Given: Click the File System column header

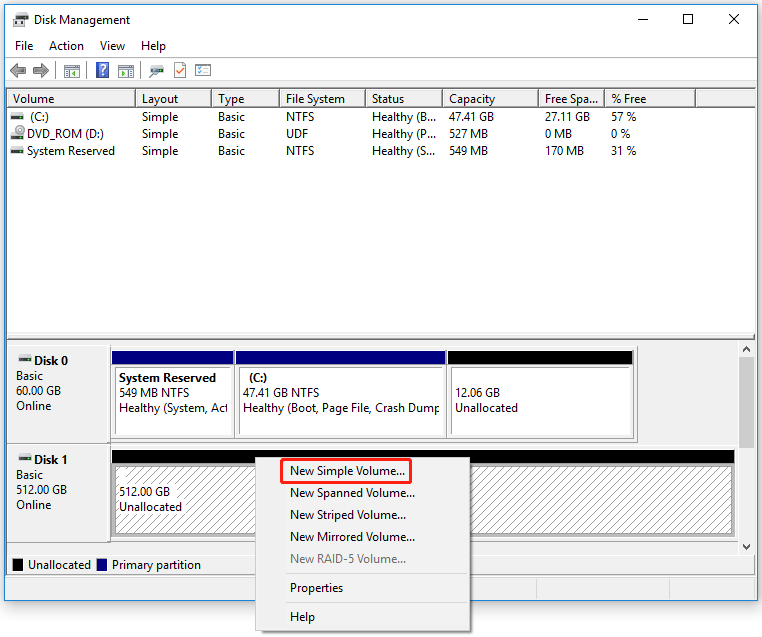Looking at the screenshot, I should [315, 99].
